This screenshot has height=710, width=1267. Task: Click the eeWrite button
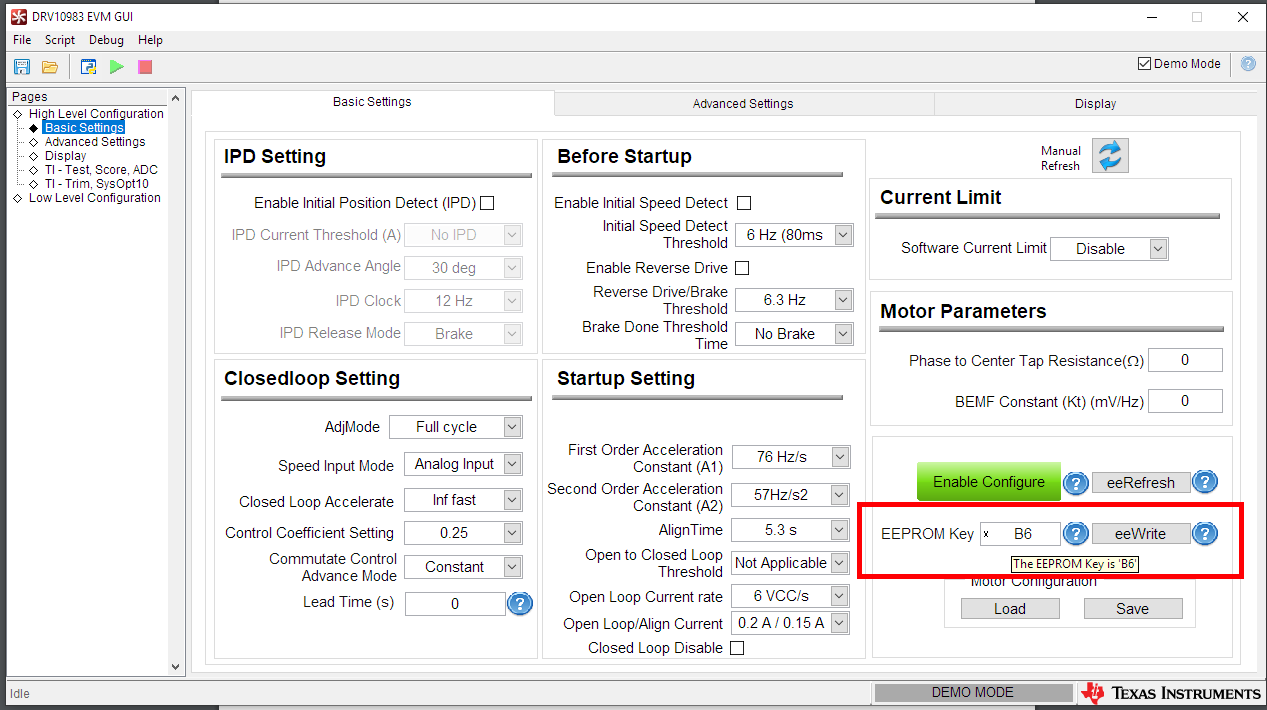tap(1140, 534)
